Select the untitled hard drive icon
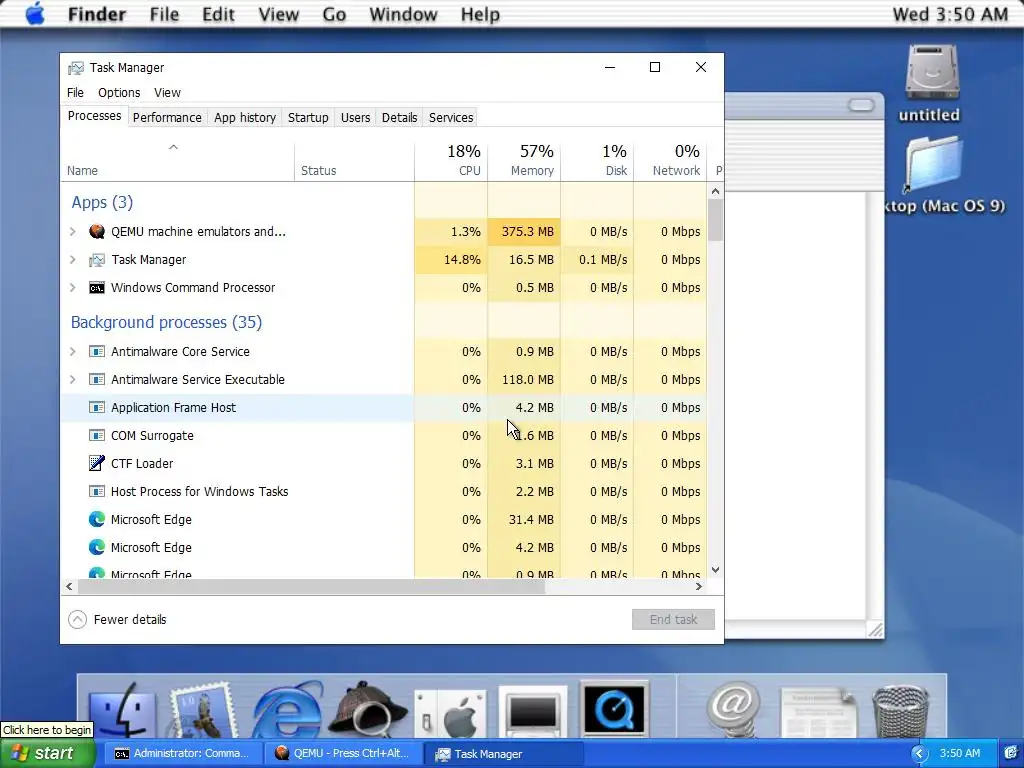The image size is (1024, 768). (931, 73)
